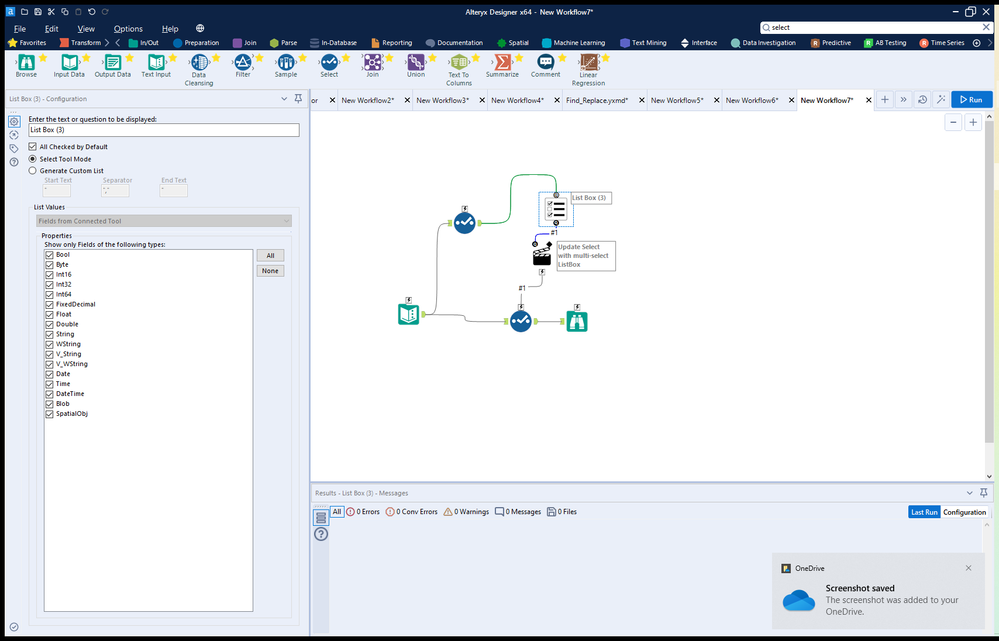
Task: Click the All button for field types
Action: coord(270,256)
